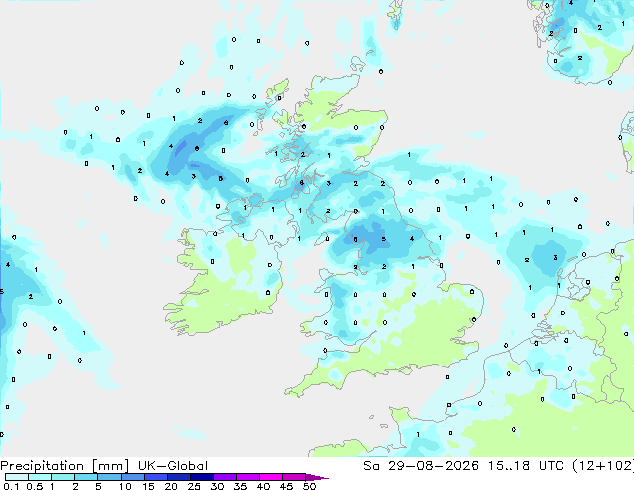Click the 1–2 mm legend color swatch
Viewport: 634px width, 490px height.
pos(63,477)
